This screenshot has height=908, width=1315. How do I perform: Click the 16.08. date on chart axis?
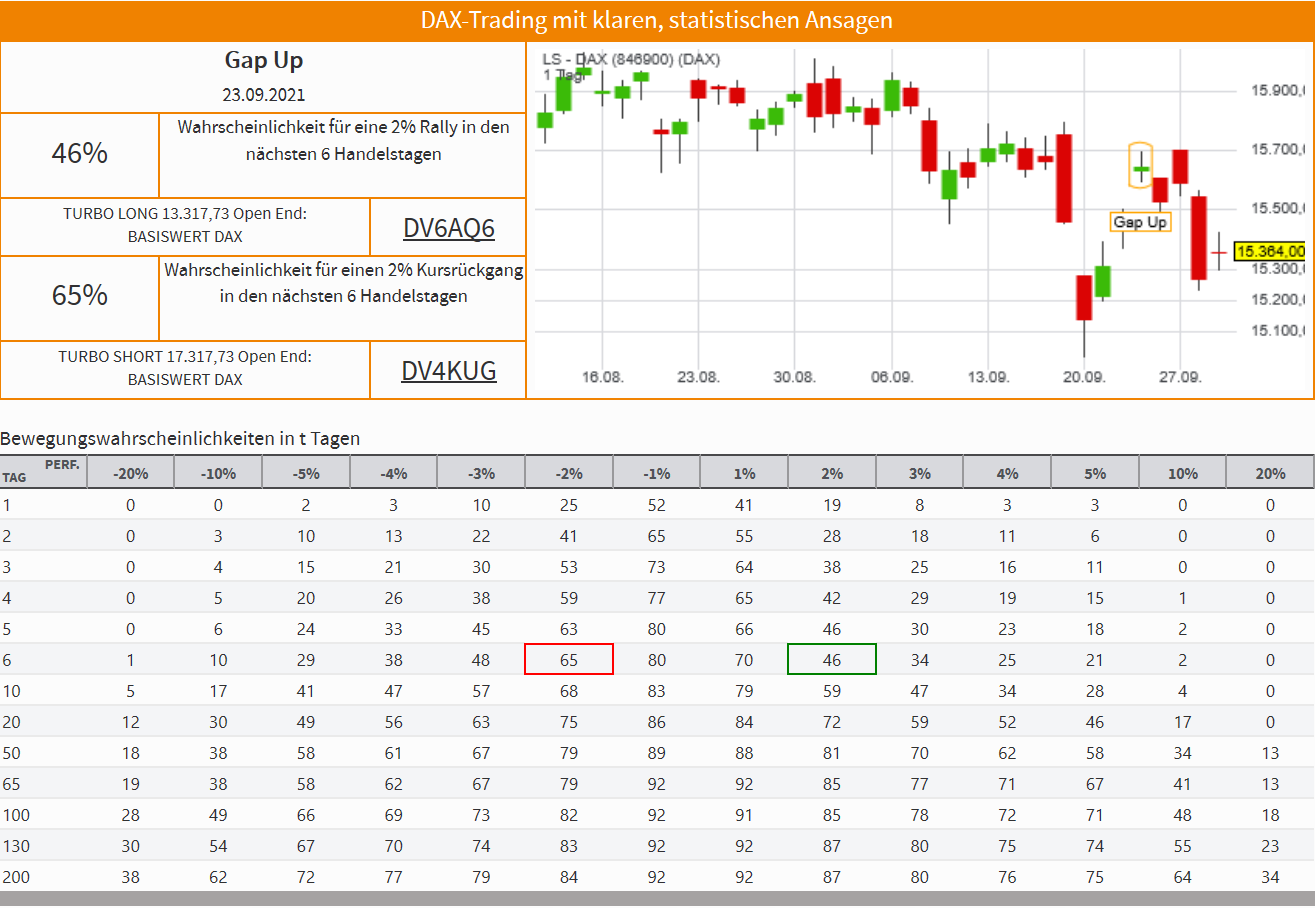(602, 377)
